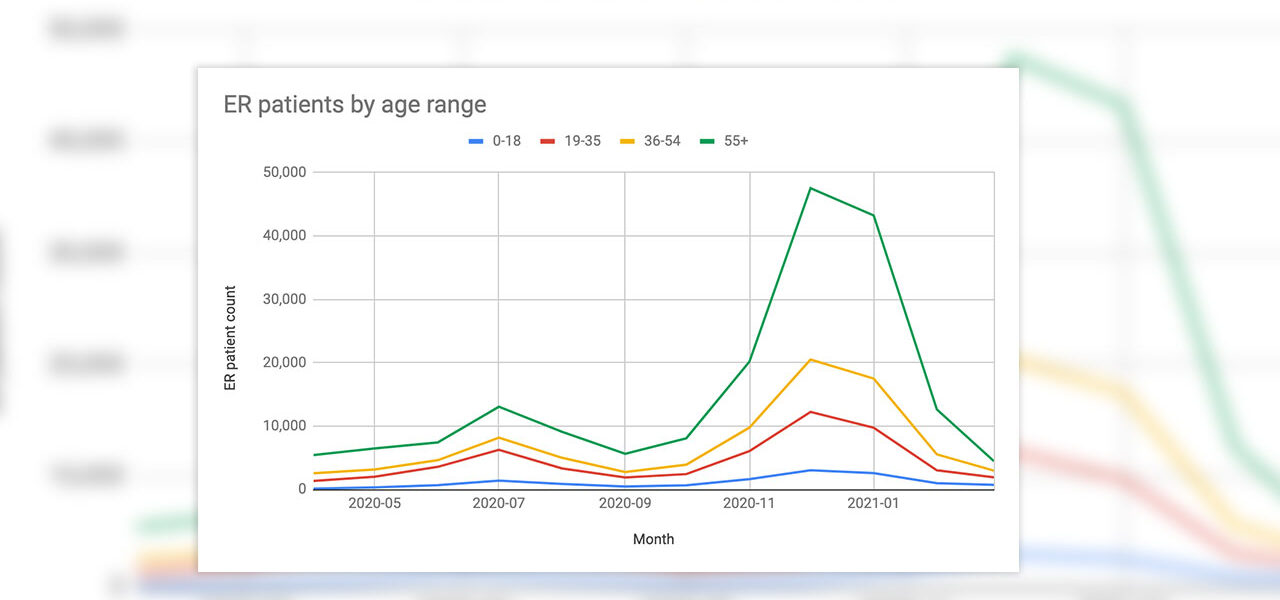Click the 2020-11 x-axis label

tap(750, 504)
